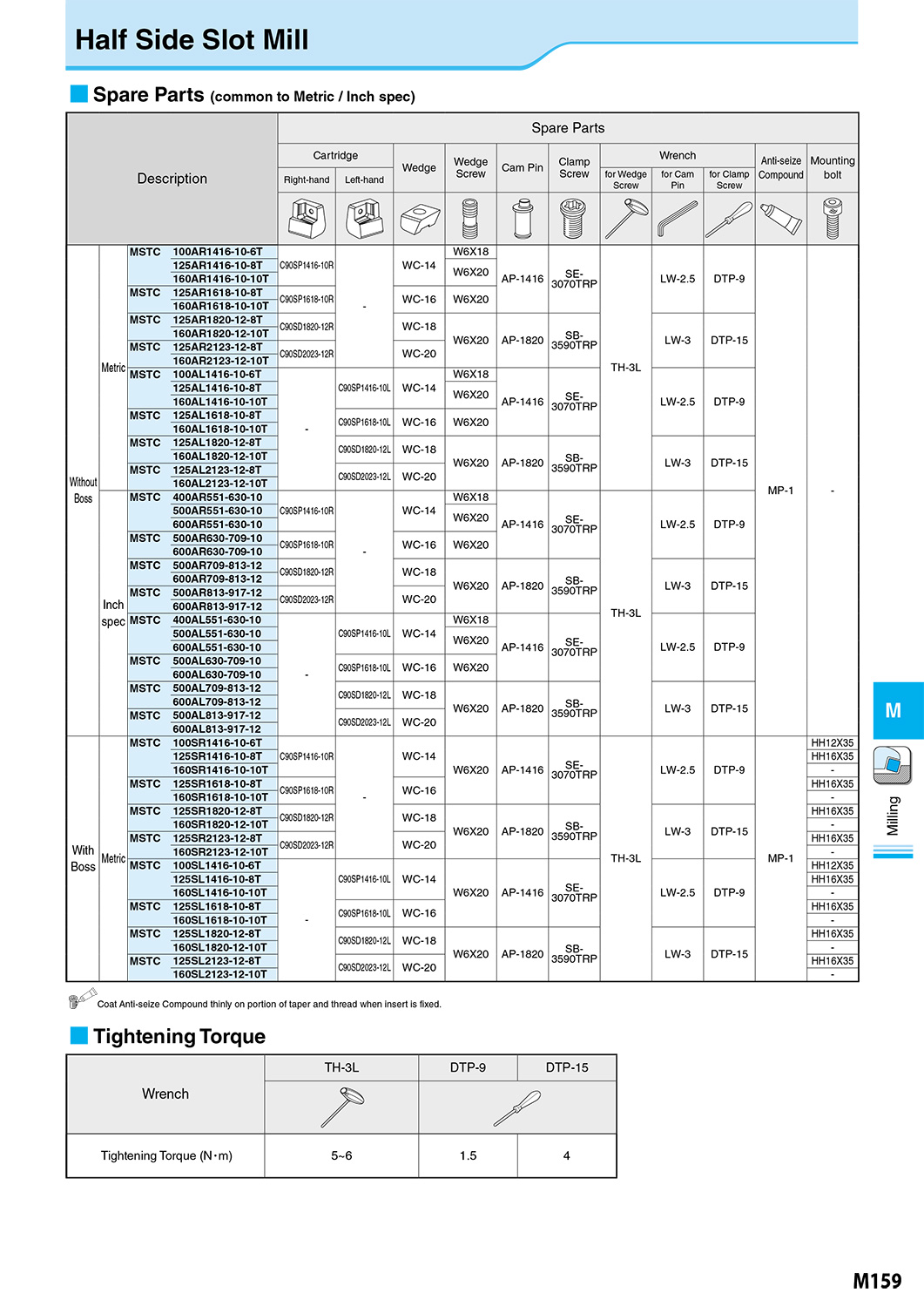This screenshot has width=924, height=1307.
Task: Click the Without Boss row group label
Action: [x=83, y=491]
